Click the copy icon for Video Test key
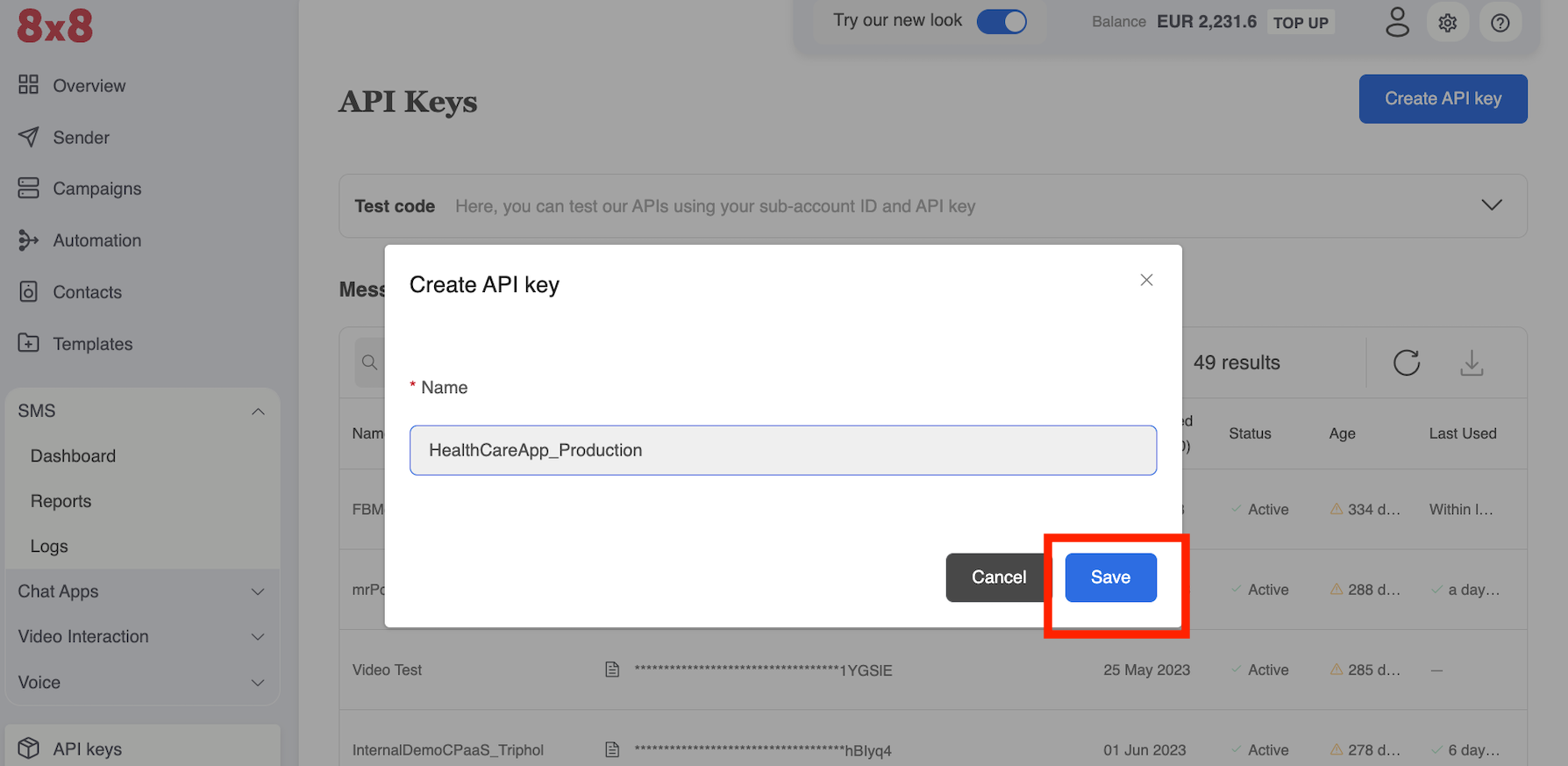Screen dimensions: 1568x766 point(612,670)
